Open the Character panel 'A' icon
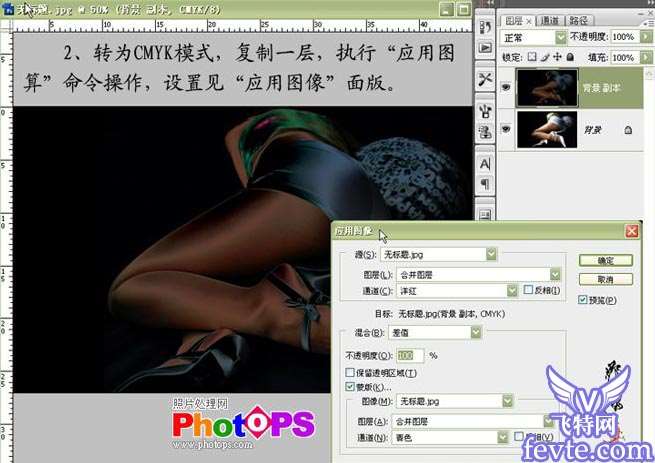 [485, 163]
